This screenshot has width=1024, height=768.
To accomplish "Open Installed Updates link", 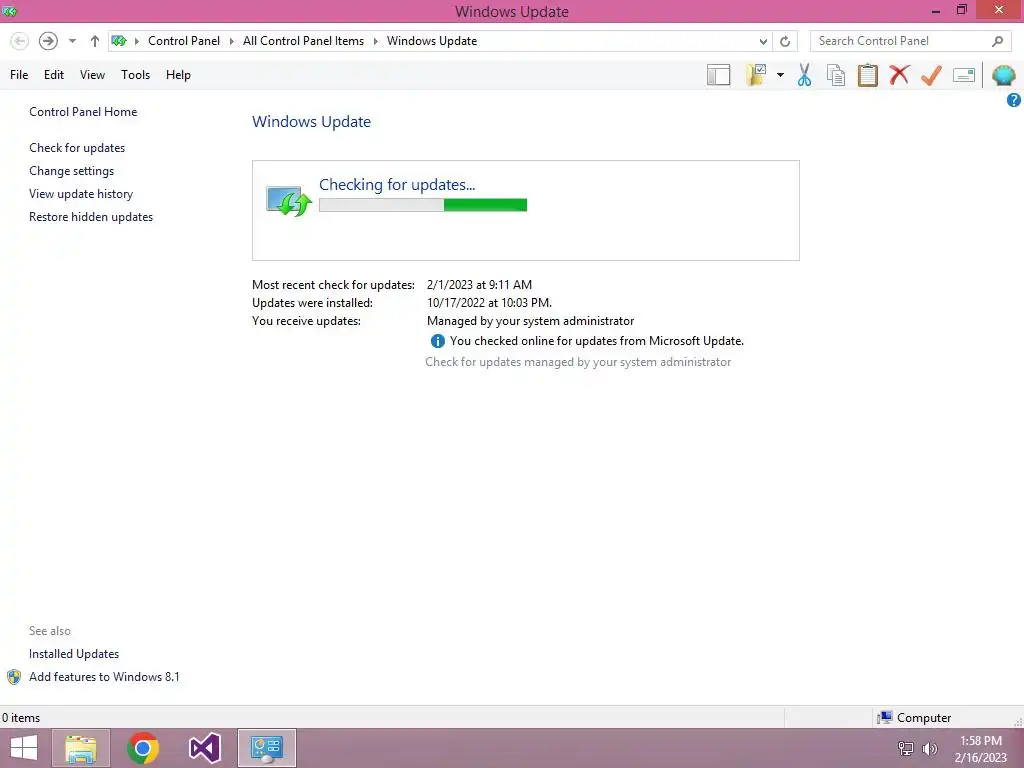I will [x=74, y=654].
